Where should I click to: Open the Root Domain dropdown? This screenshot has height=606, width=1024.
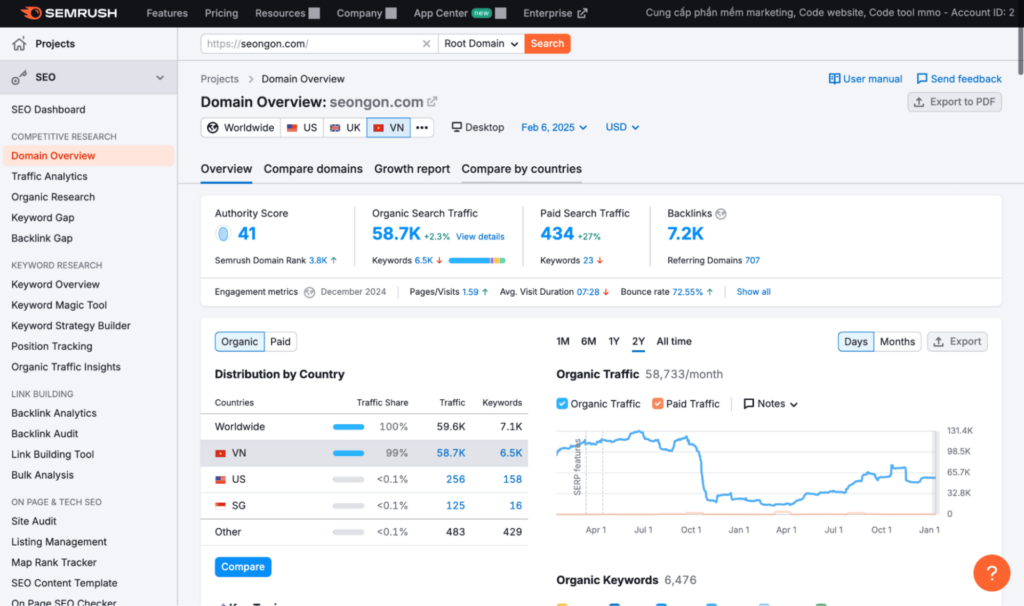482,44
